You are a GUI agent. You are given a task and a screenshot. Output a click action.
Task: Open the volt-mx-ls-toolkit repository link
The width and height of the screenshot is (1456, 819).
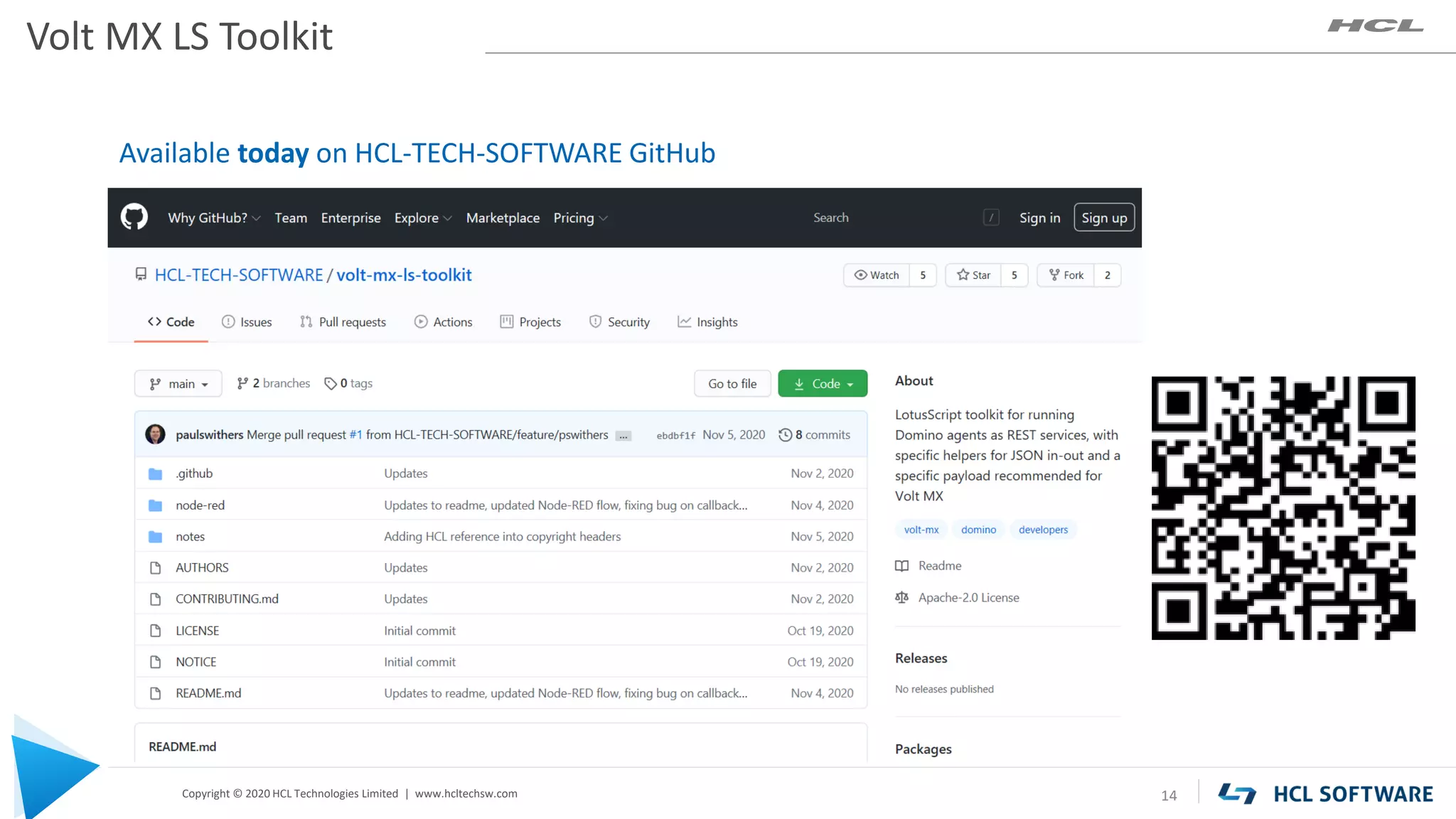[404, 275]
